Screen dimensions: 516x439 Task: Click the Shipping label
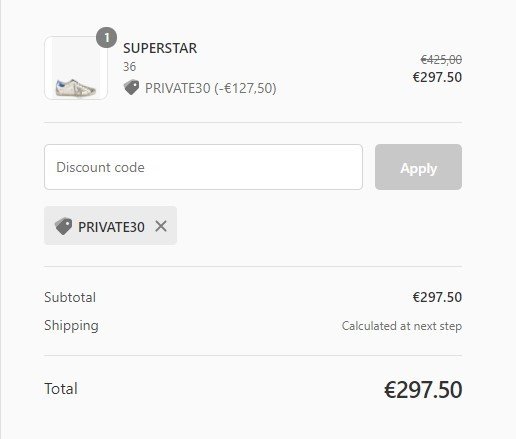[71, 326]
